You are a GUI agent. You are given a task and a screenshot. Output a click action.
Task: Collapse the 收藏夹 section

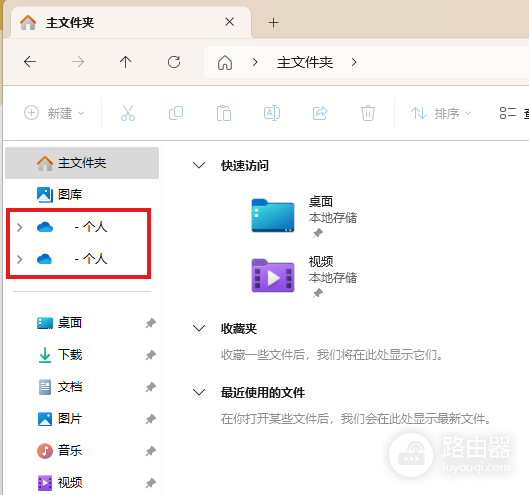199,328
